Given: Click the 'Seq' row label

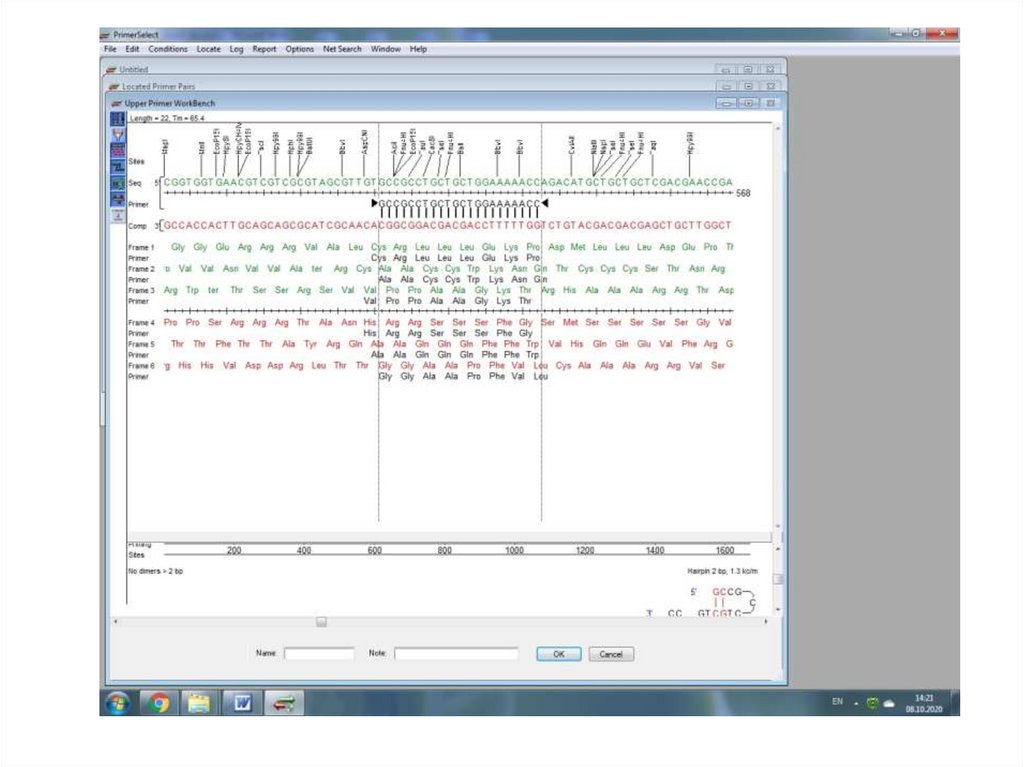Looking at the screenshot, I should coord(135,183).
